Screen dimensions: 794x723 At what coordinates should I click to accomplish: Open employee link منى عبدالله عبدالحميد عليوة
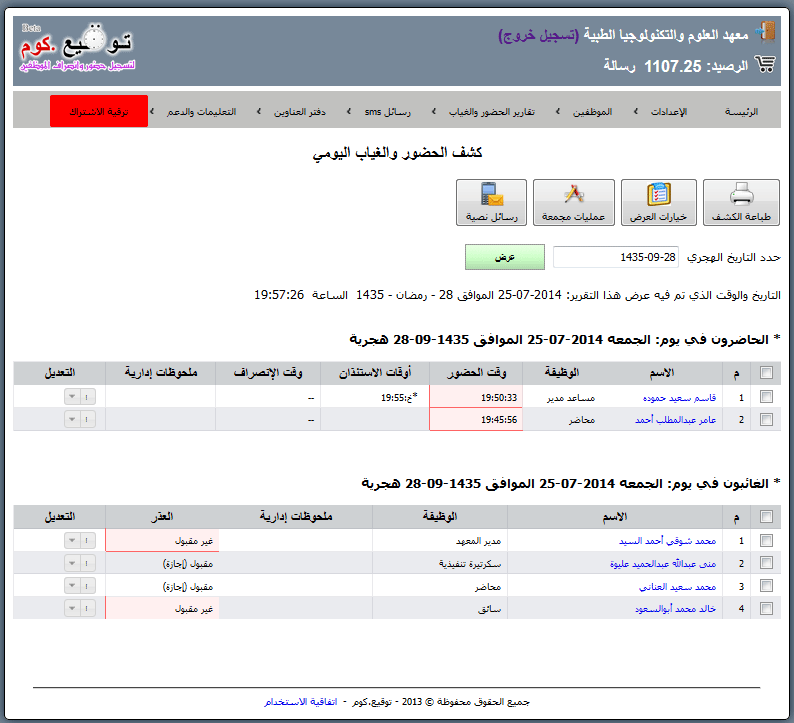[x=663, y=564]
